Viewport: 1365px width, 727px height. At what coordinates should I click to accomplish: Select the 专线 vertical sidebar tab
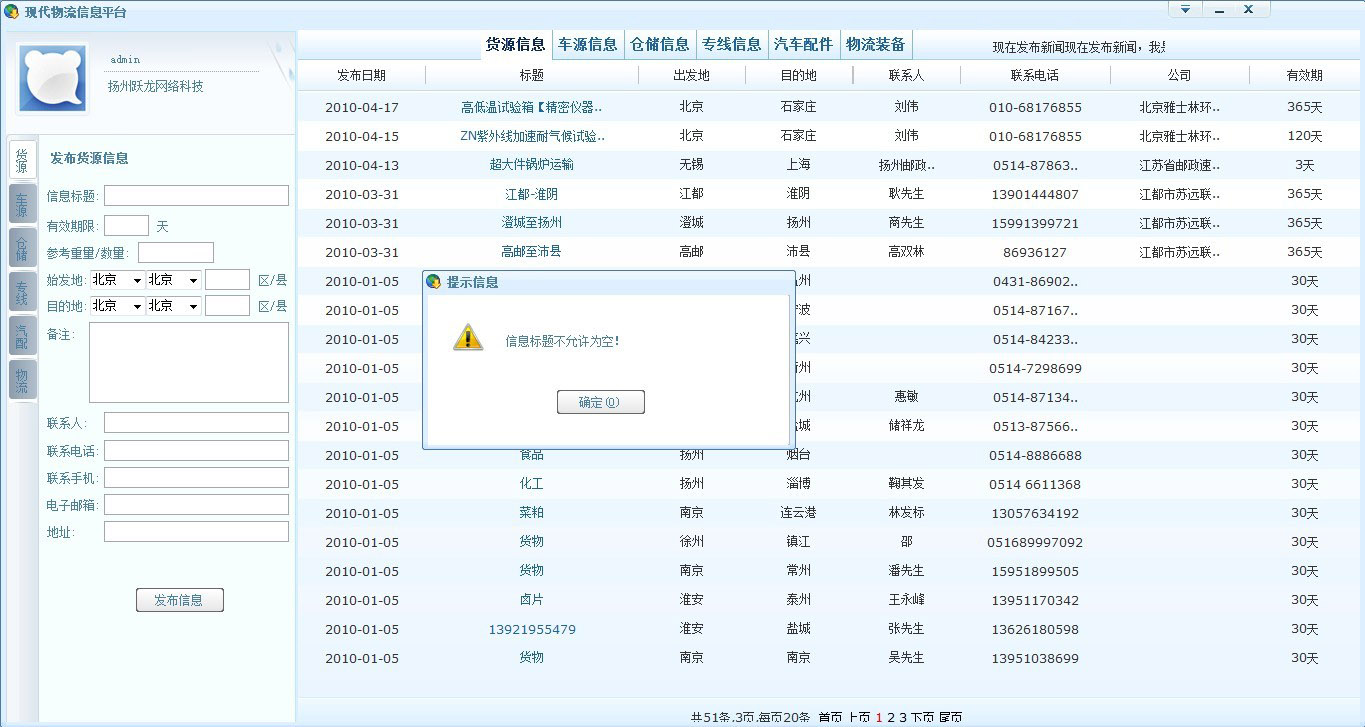[x=22, y=292]
